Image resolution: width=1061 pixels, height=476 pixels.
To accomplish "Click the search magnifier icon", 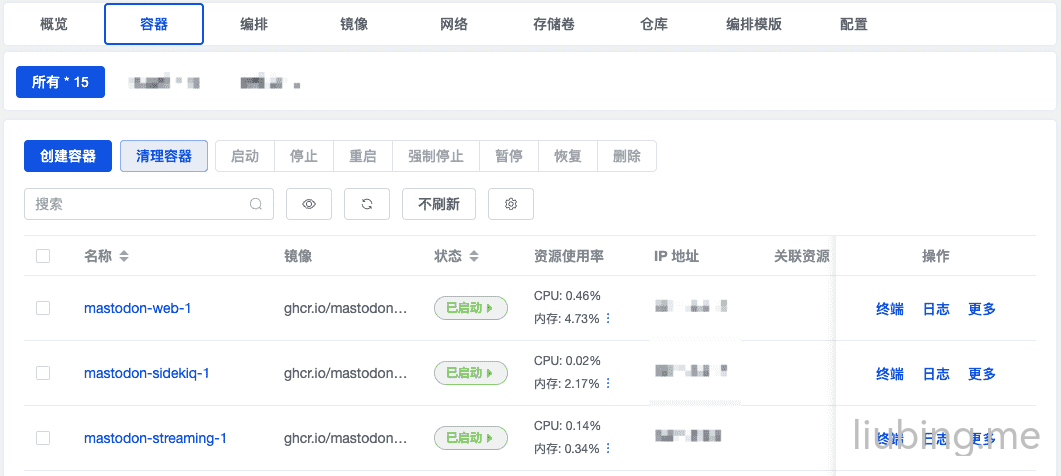I will pos(257,204).
